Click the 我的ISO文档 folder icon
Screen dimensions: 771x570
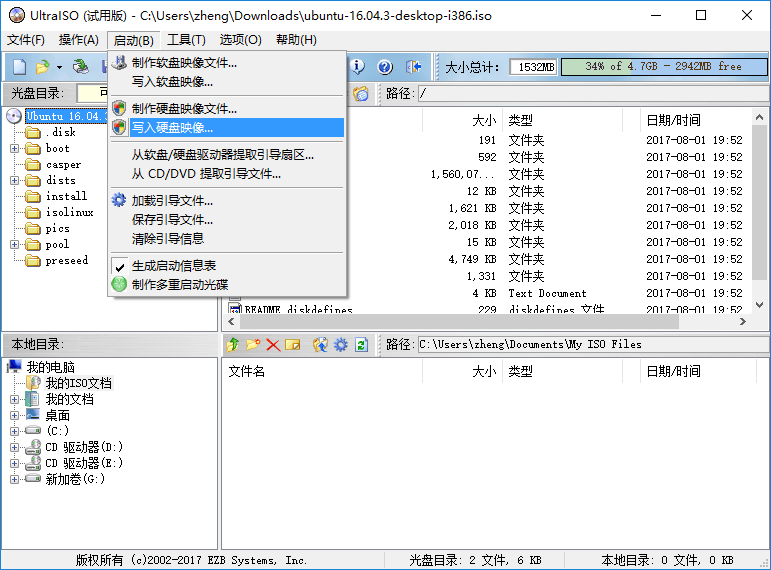point(33,383)
